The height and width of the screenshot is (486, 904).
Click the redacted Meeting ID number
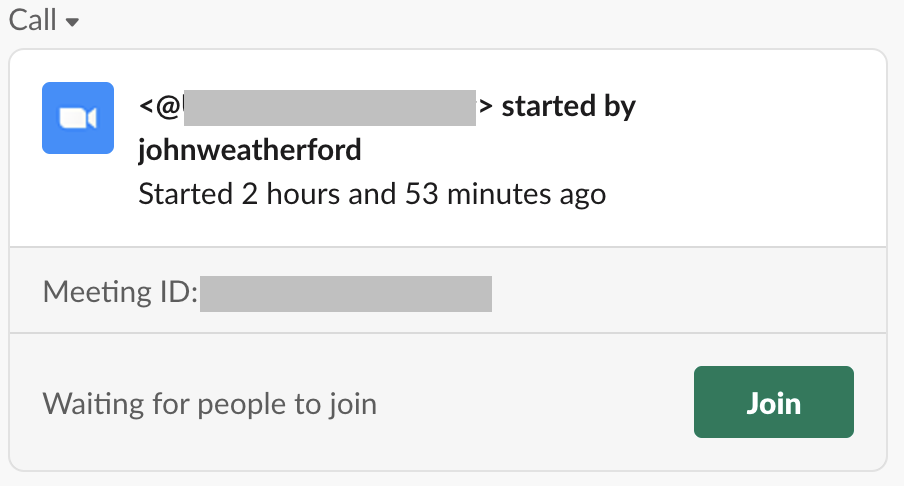click(345, 294)
